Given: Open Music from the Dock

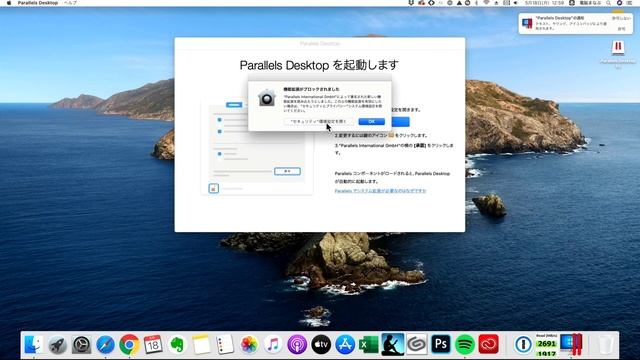Looking at the screenshot, I should [273, 345].
